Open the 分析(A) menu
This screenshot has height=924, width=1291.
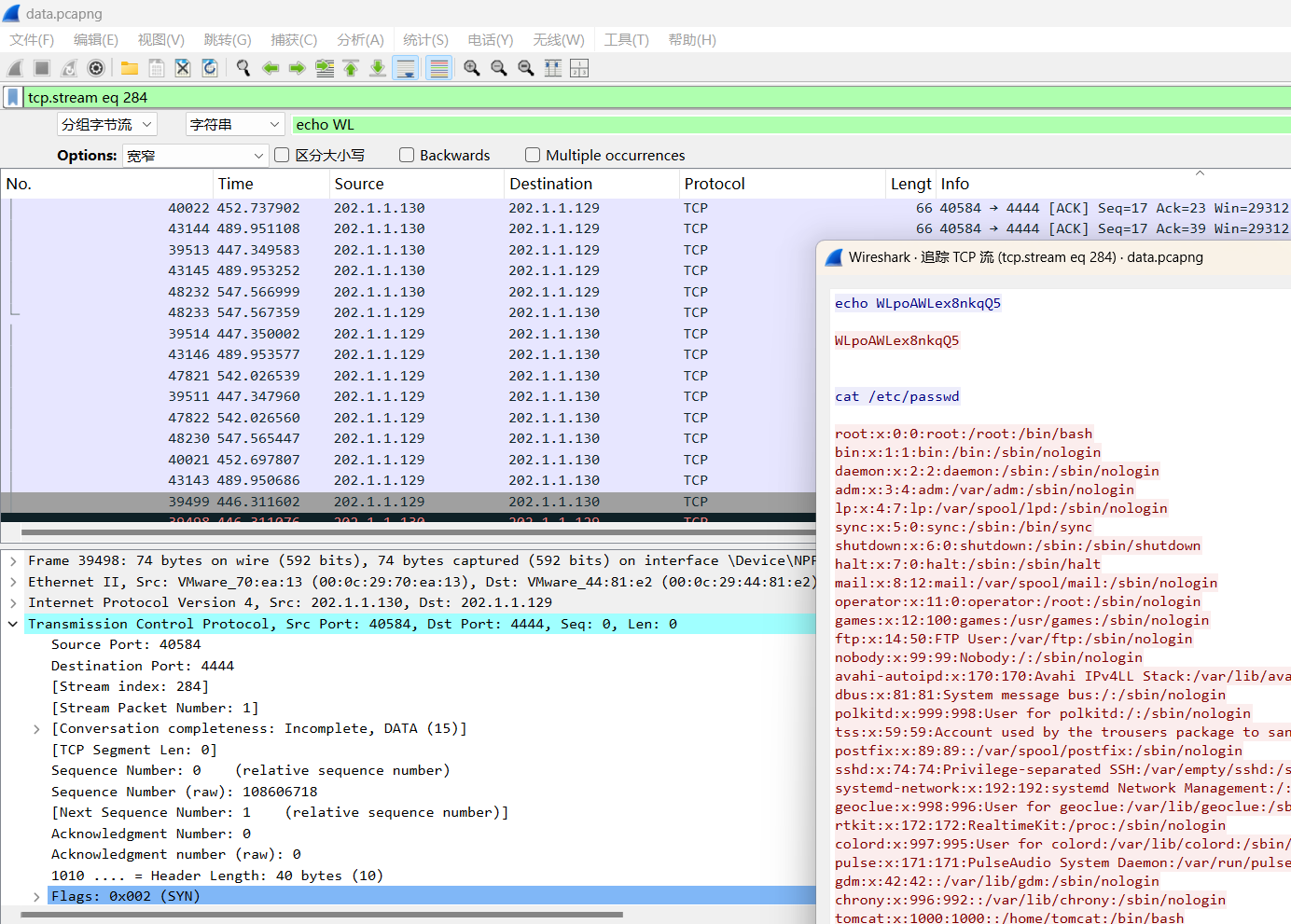point(360,39)
